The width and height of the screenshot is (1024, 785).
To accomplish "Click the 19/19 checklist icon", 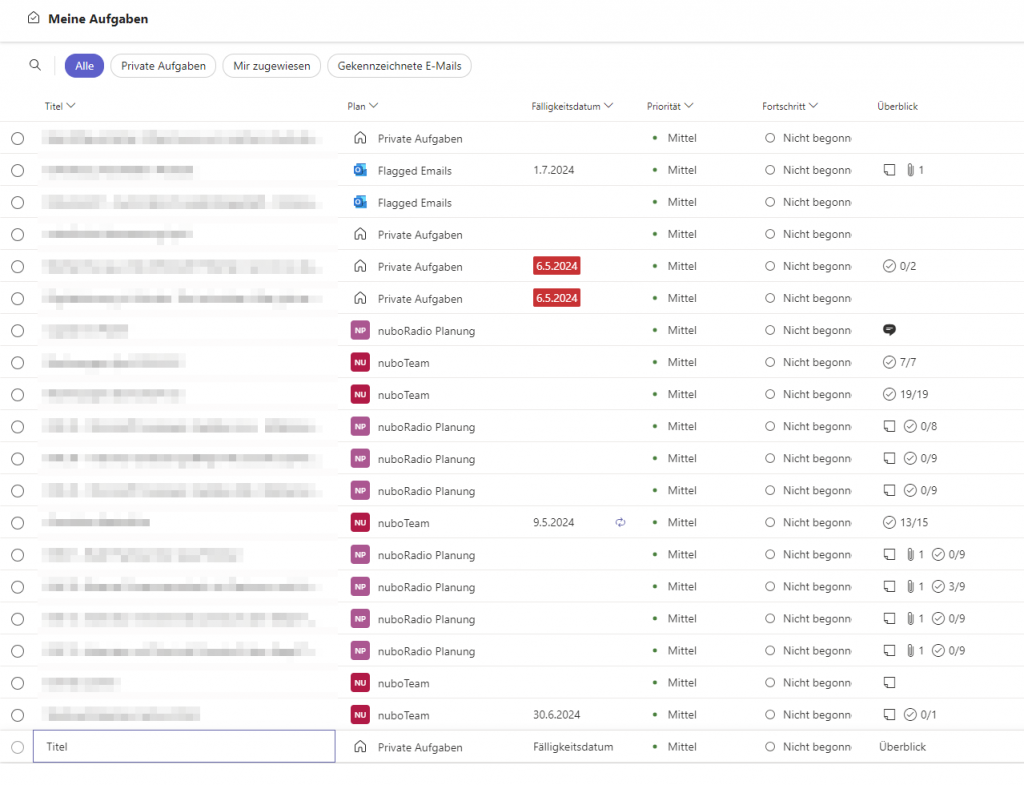I will [889, 394].
